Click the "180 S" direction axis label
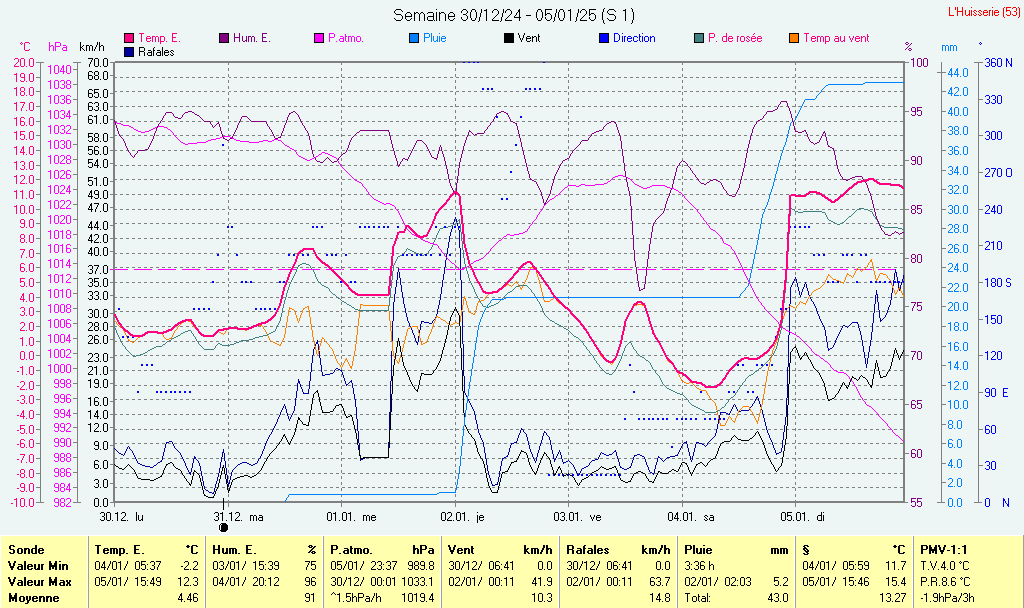1024x608 pixels. click(998, 282)
